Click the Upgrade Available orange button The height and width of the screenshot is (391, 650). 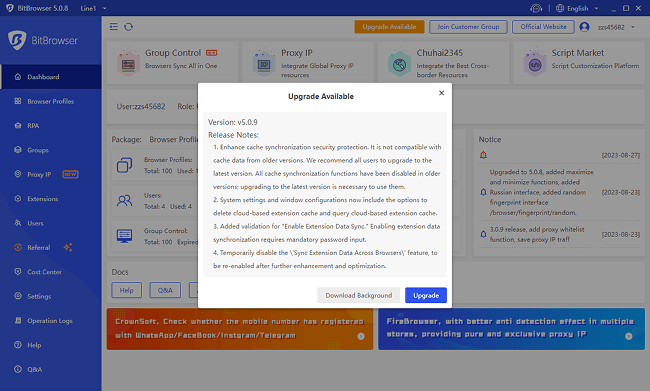(389, 27)
